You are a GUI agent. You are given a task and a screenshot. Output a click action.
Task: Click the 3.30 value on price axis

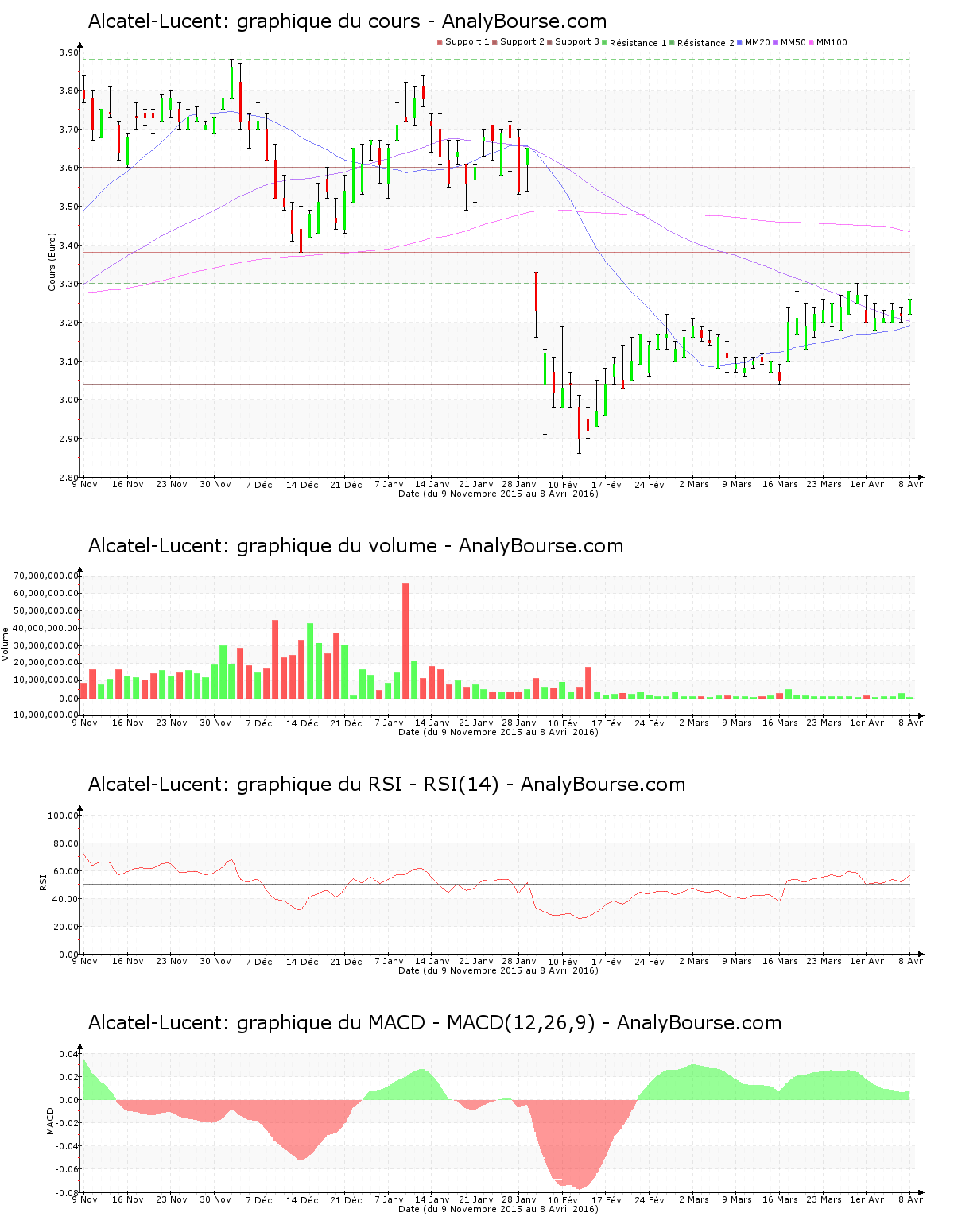click(69, 284)
